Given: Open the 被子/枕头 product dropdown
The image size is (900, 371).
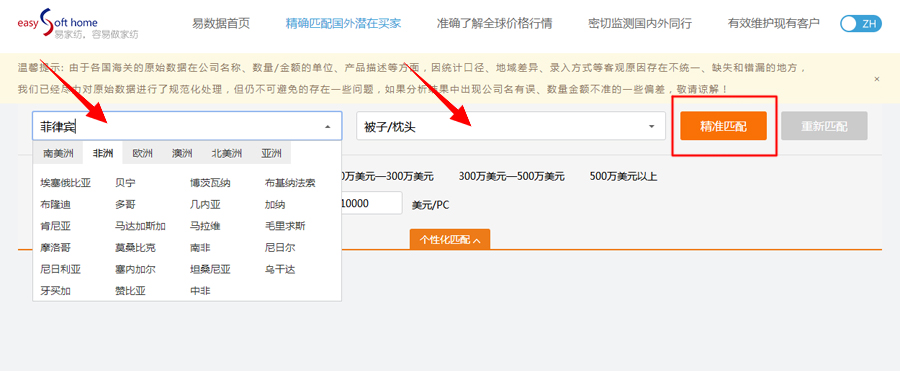Looking at the screenshot, I should pyautogui.click(x=511, y=126).
